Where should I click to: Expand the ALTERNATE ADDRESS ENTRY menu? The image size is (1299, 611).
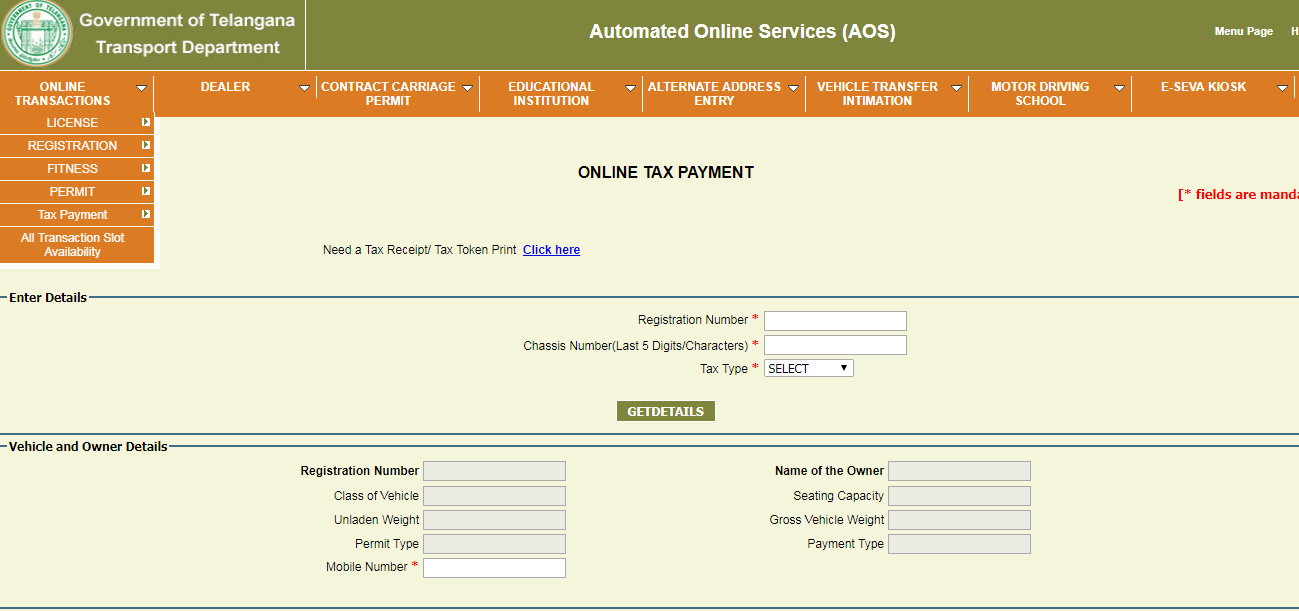pyautogui.click(x=793, y=87)
